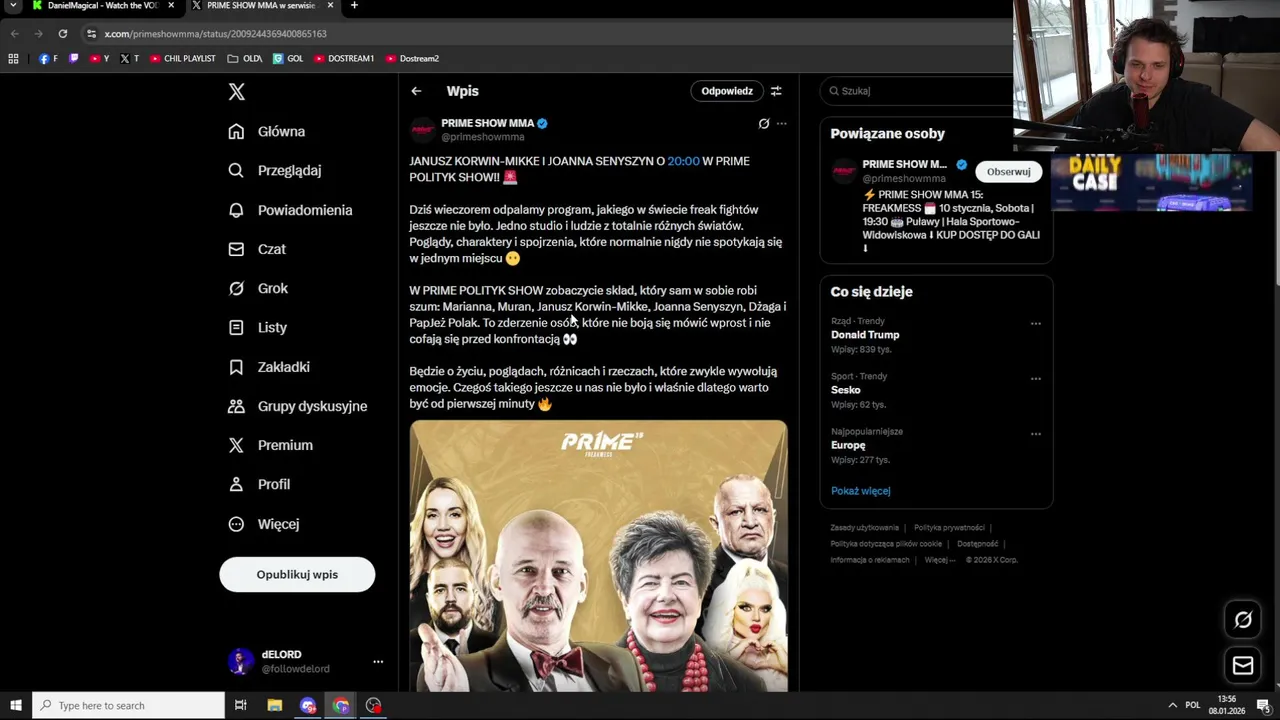Open Grupy dyskusyjne communities
This screenshot has width=1280, height=720.
point(298,406)
